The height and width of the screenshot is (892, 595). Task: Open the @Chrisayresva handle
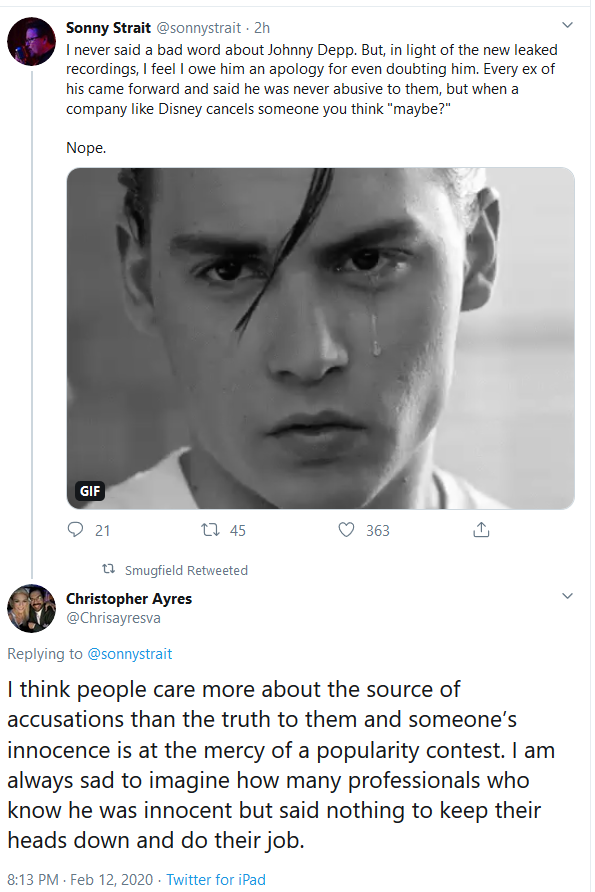(x=113, y=618)
